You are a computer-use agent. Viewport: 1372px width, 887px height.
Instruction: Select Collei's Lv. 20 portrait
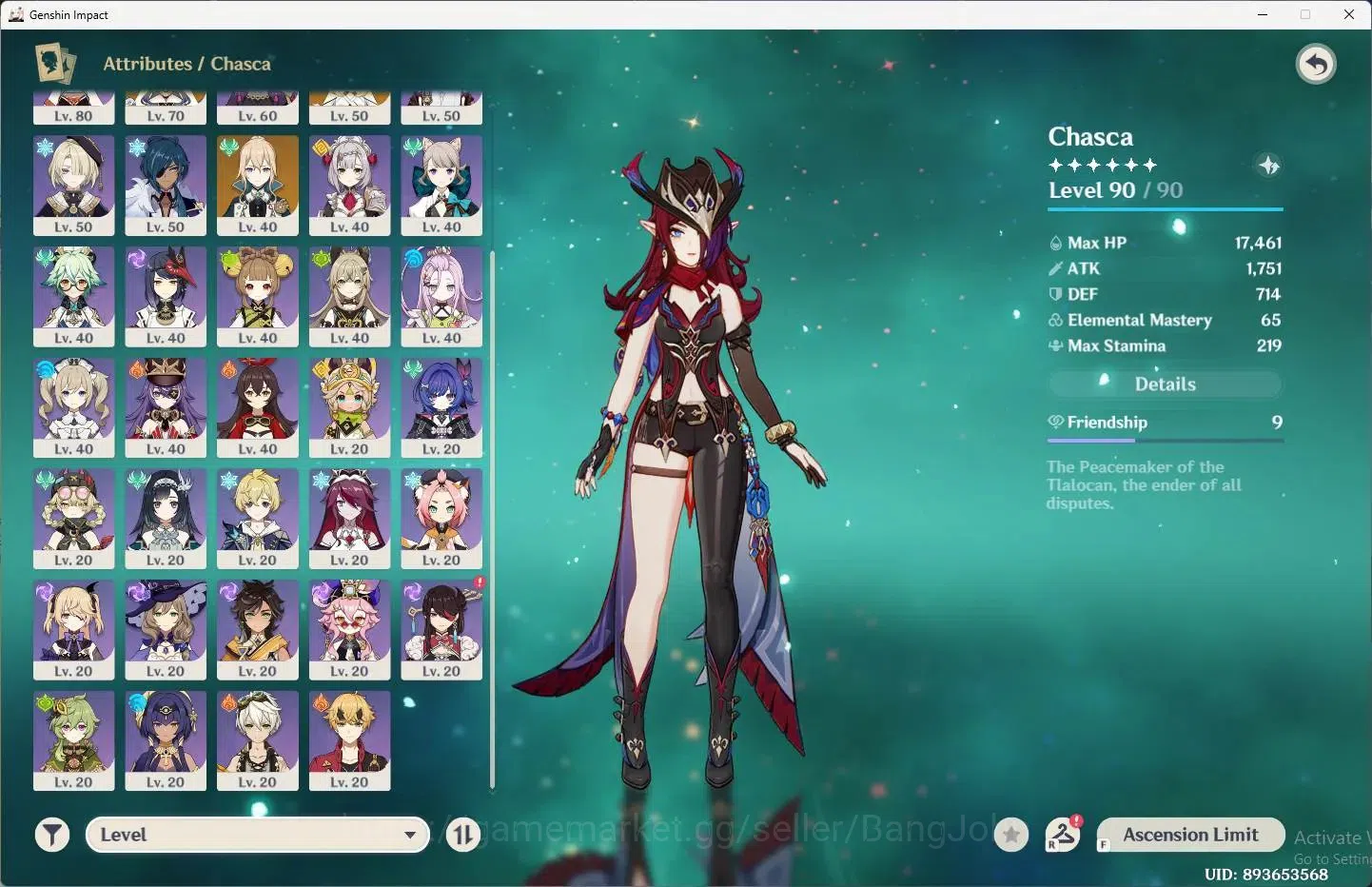click(73, 741)
